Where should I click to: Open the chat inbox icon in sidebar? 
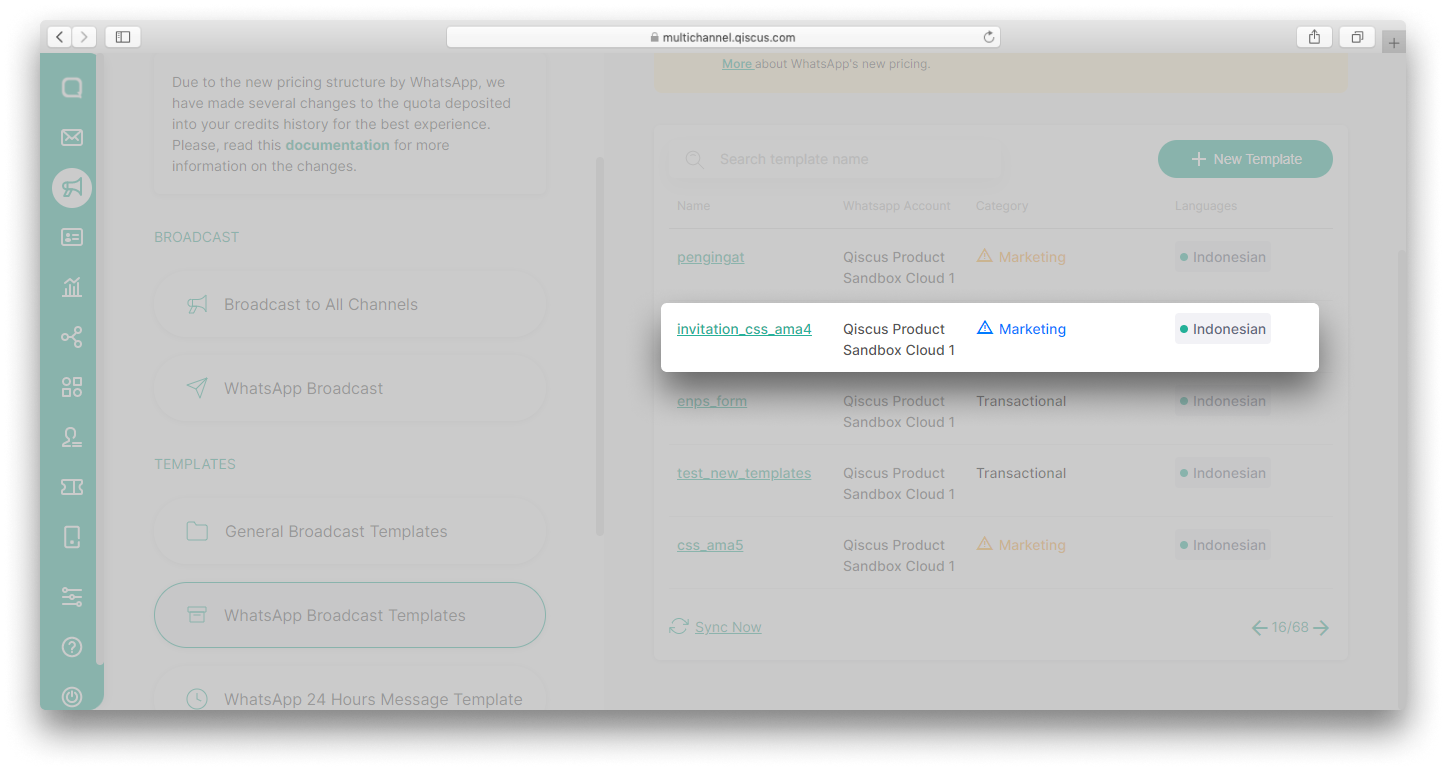(x=72, y=88)
